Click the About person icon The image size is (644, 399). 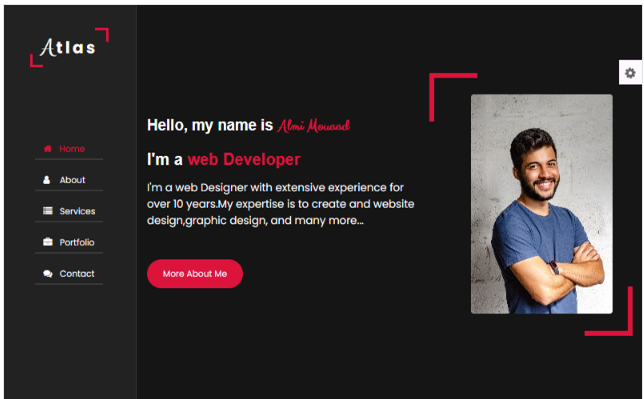(x=47, y=180)
